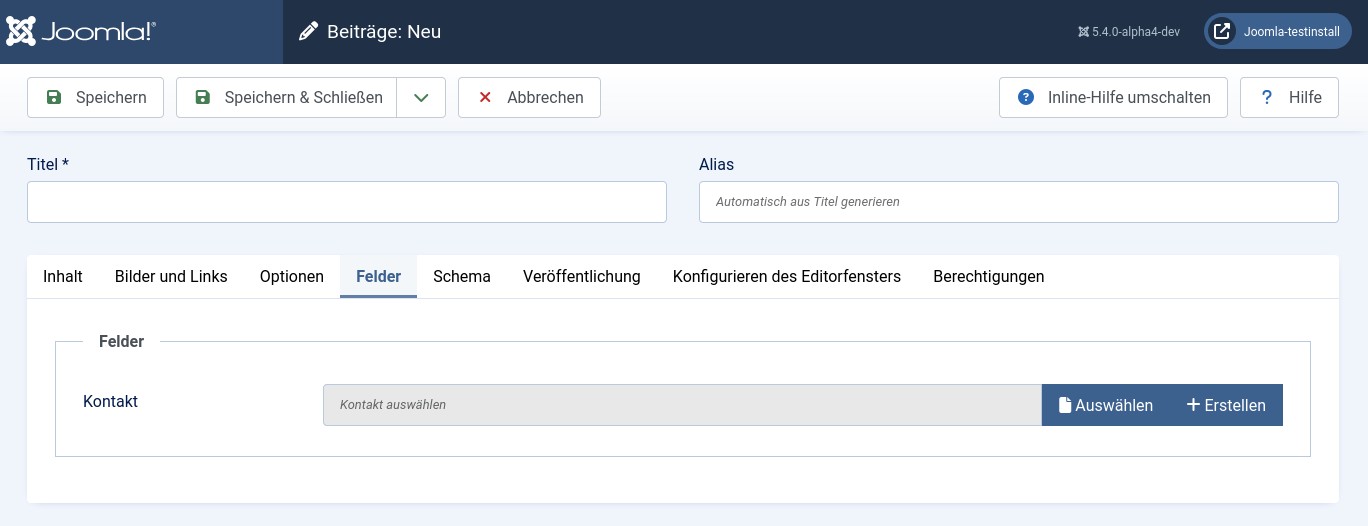
Task: Open Joomla-testinstall site preview link
Action: point(1277,32)
